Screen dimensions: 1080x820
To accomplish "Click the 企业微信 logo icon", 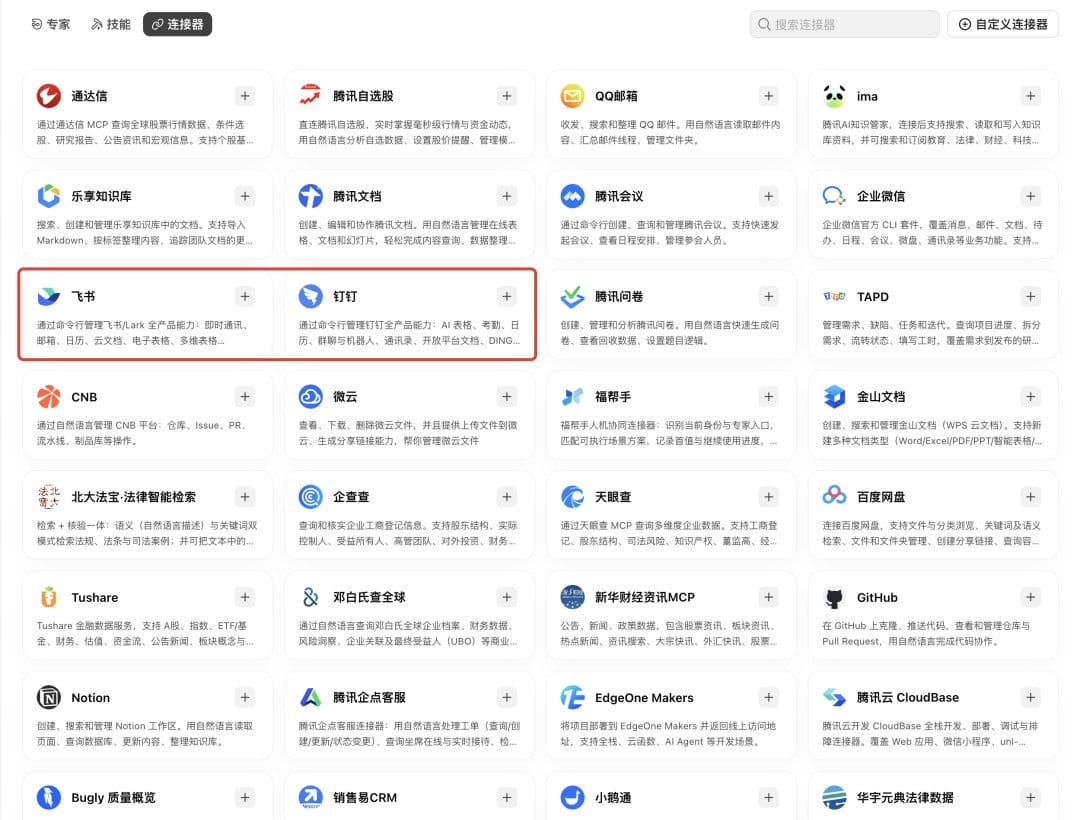I will click(x=834, y=196).
